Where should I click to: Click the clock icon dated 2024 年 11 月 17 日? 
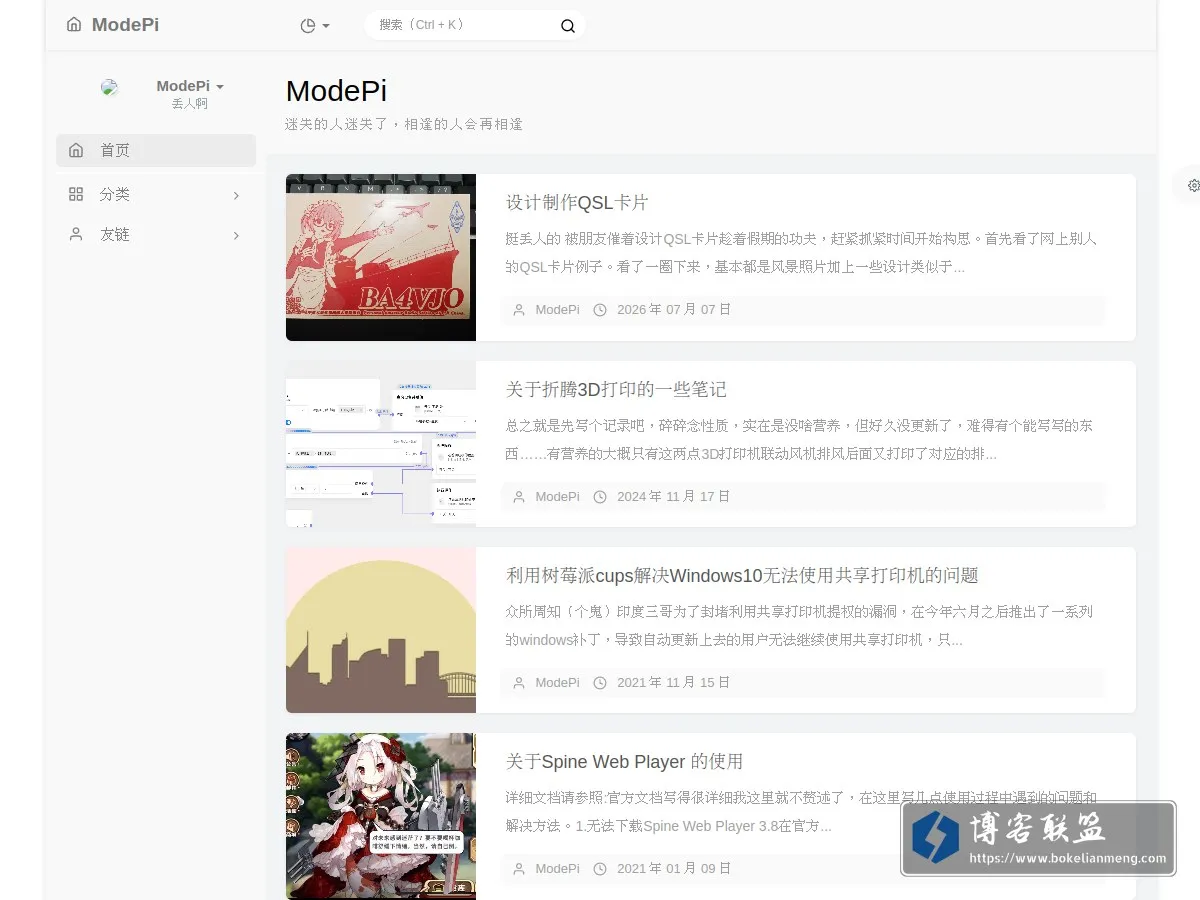point(600,496)
